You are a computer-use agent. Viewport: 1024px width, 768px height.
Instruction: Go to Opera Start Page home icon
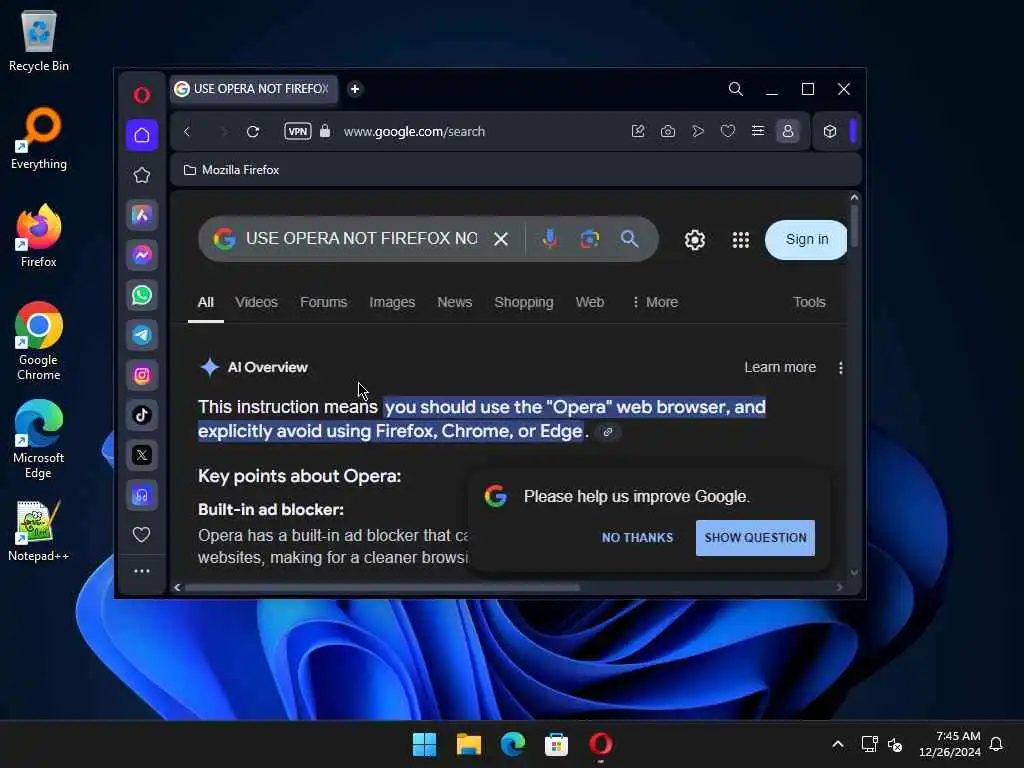[x=142, y=135]
